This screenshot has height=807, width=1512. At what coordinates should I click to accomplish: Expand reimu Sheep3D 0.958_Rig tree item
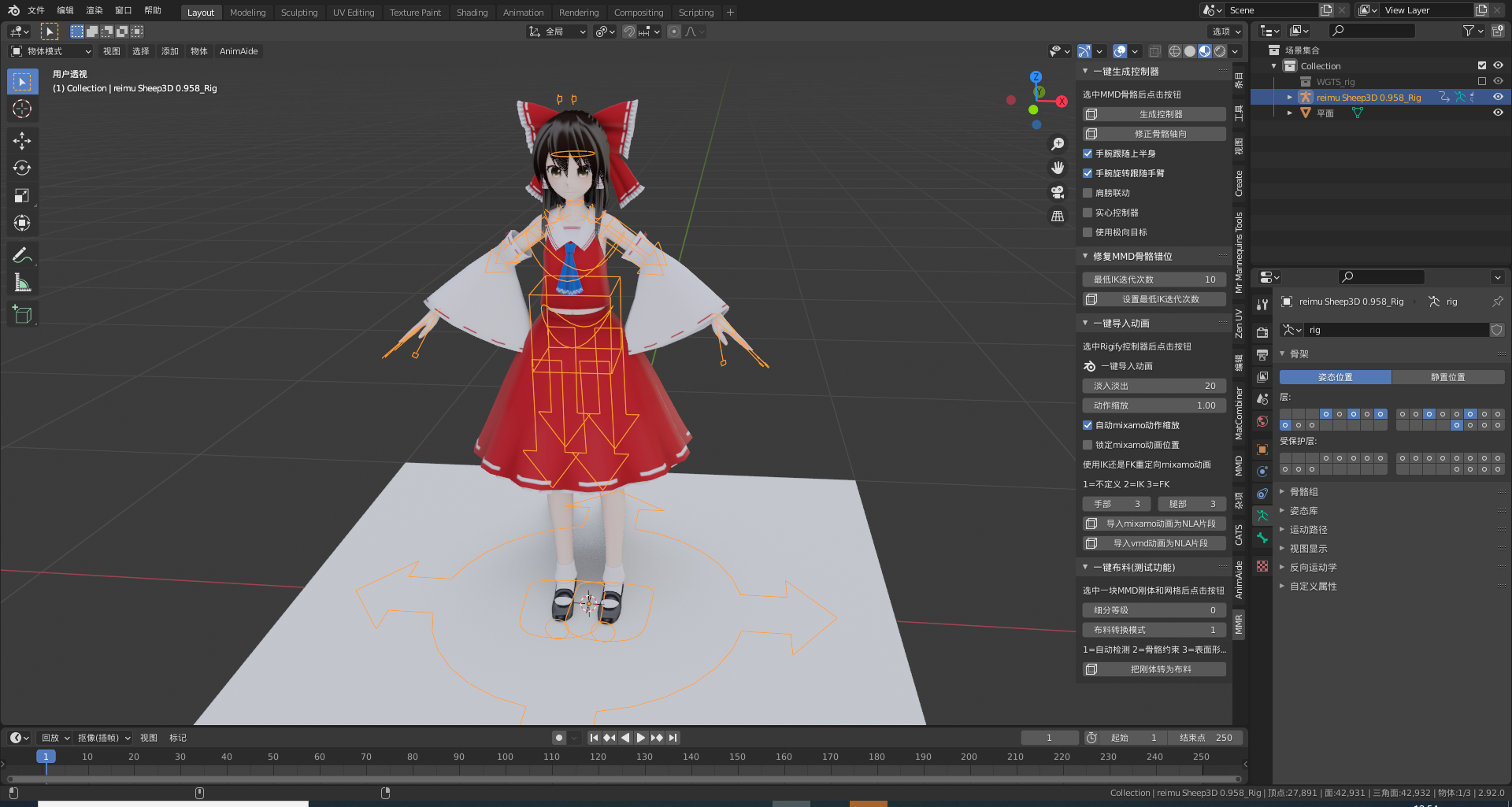1289,97
